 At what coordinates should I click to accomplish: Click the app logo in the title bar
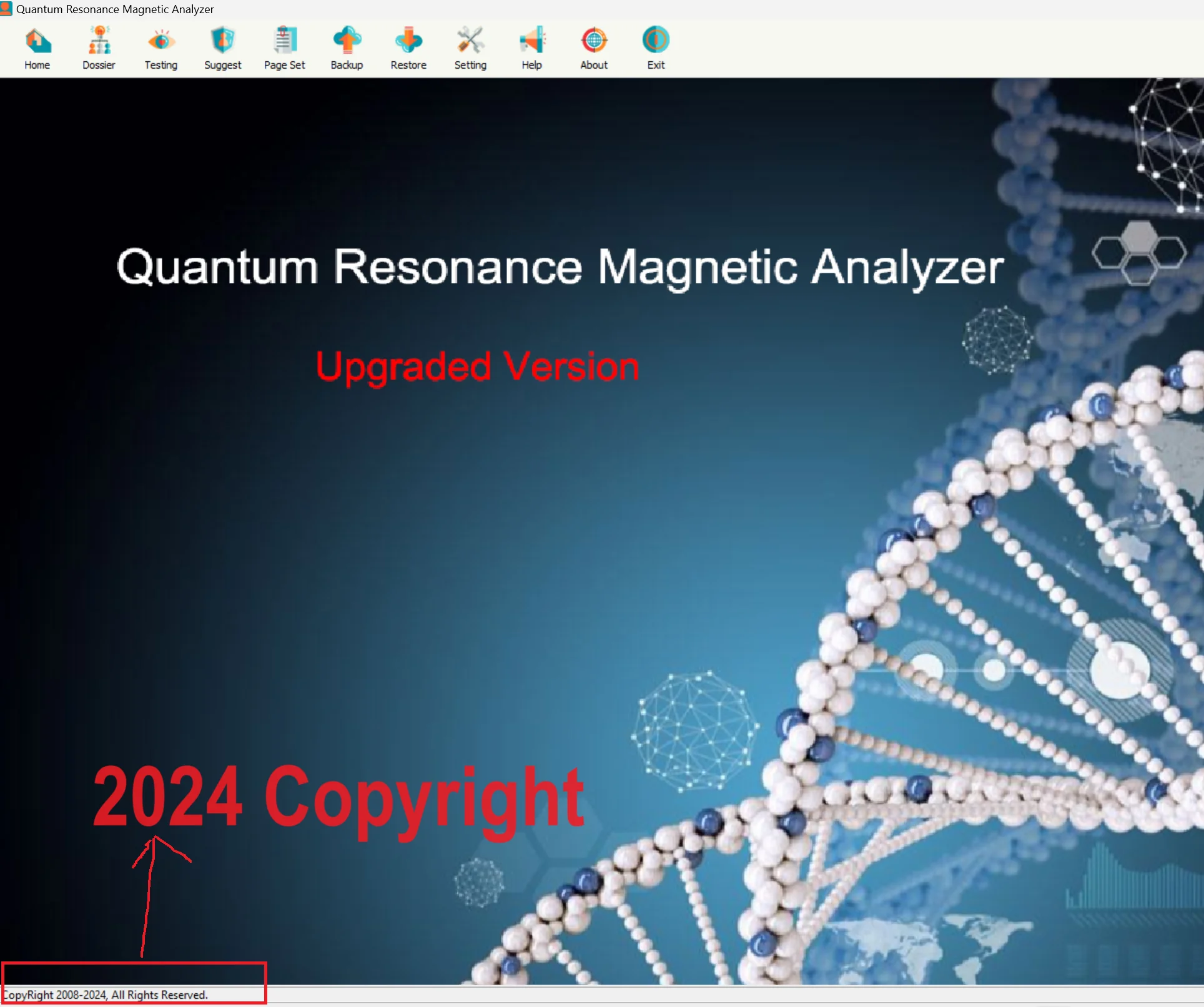[6, 9]
